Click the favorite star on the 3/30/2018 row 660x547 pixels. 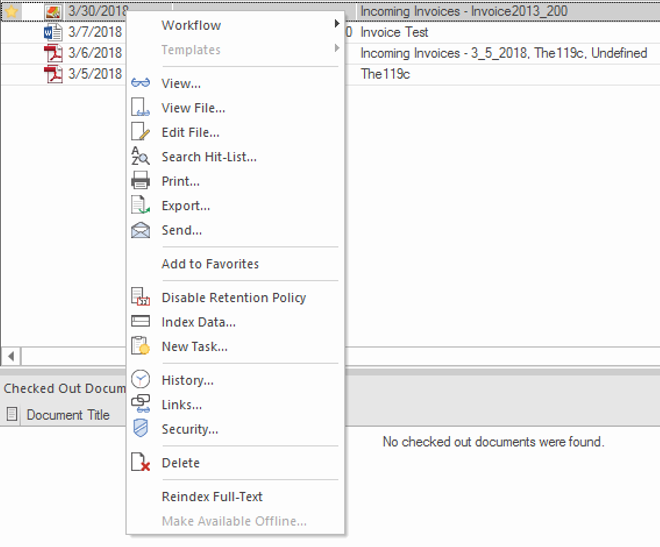tap(12, 11)
